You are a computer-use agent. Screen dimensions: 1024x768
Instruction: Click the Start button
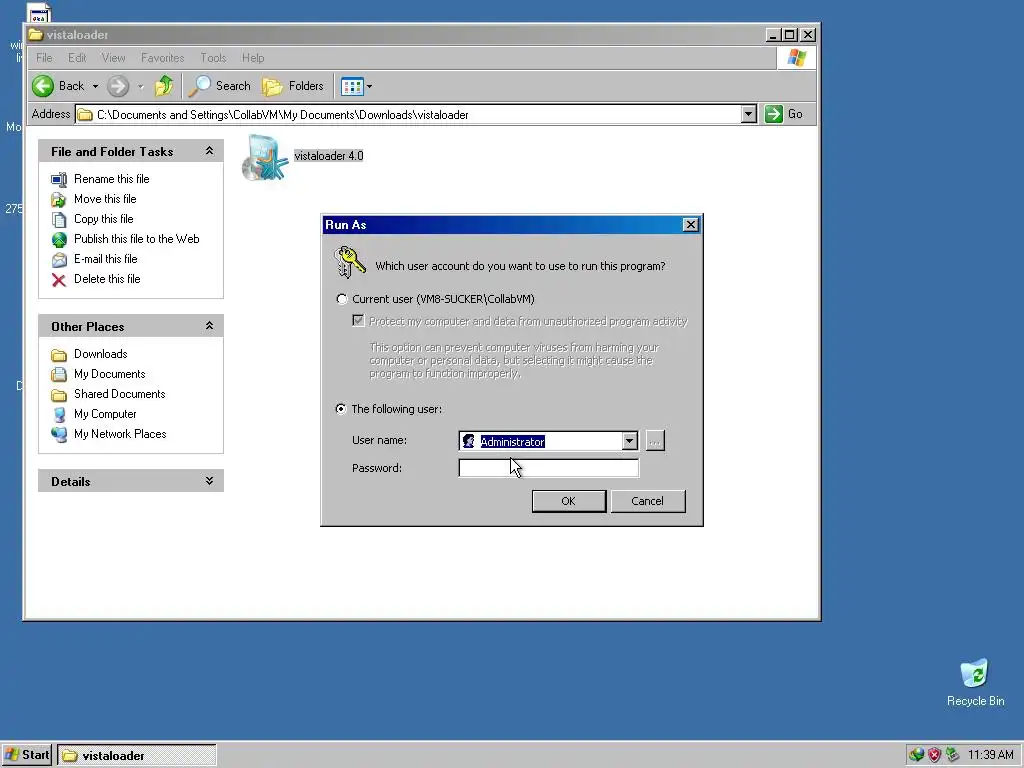27,755
